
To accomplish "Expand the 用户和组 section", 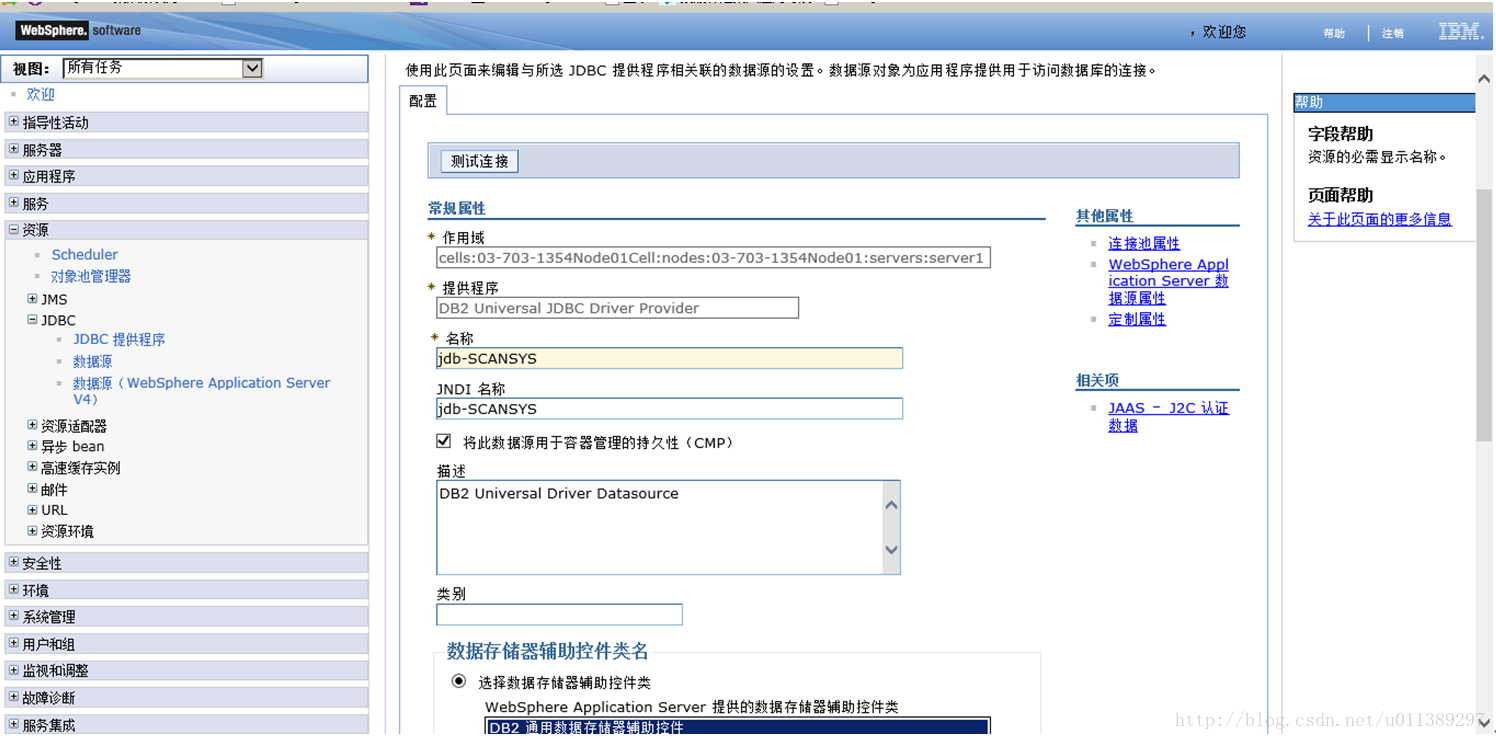I will [x=14, y=644].
